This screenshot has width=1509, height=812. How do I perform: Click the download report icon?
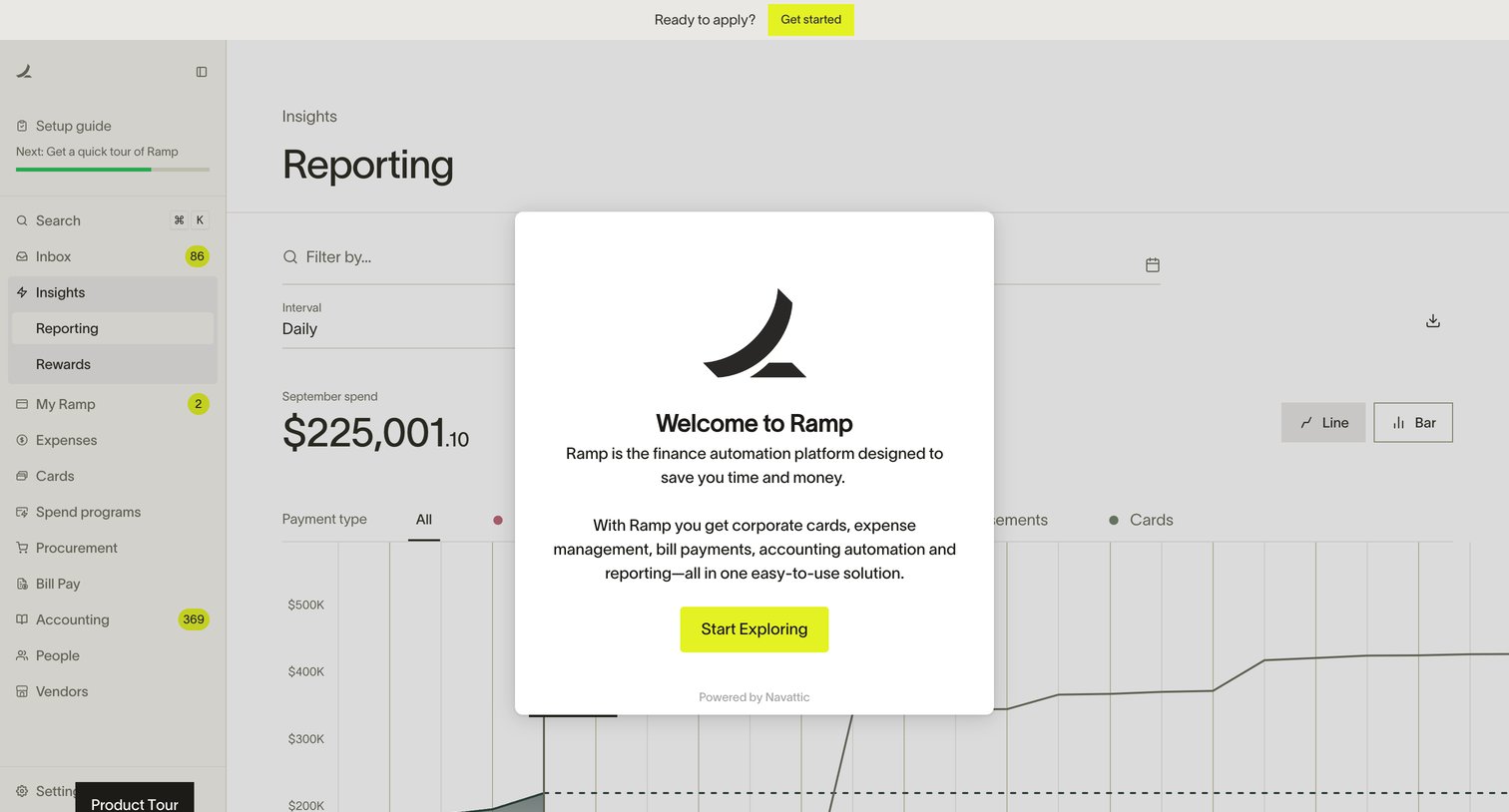(x=1433, y=321)
